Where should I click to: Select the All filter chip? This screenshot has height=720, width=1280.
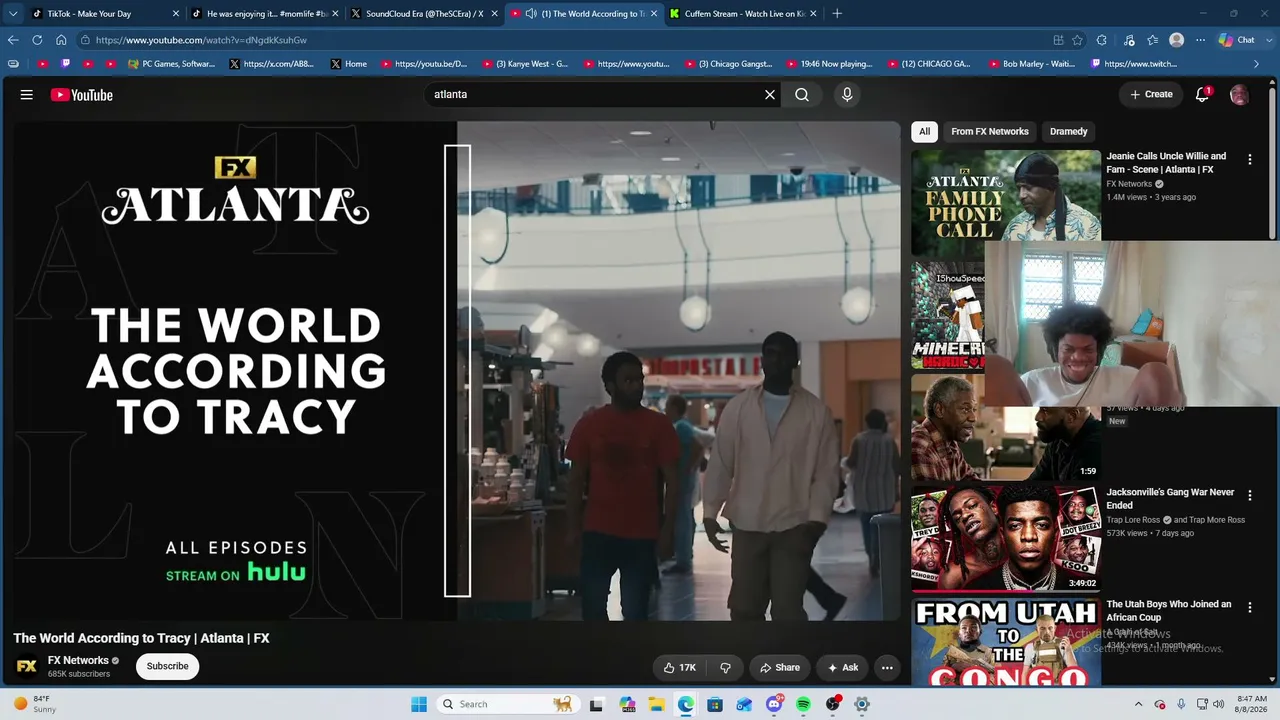pos(925,131)
